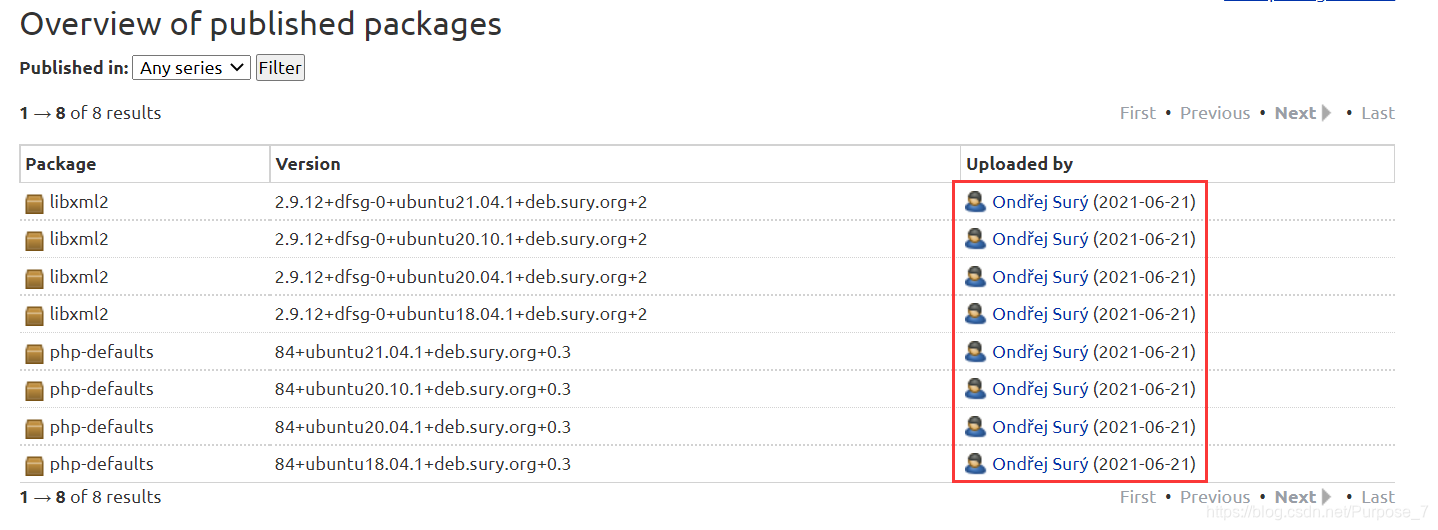Click version 2.9.12+dfsg-0+ubuntu20.10.1+deb.sury.org+2
Image resolution: width=1438 pixels, height=530 pixels.
coord(461,239)
